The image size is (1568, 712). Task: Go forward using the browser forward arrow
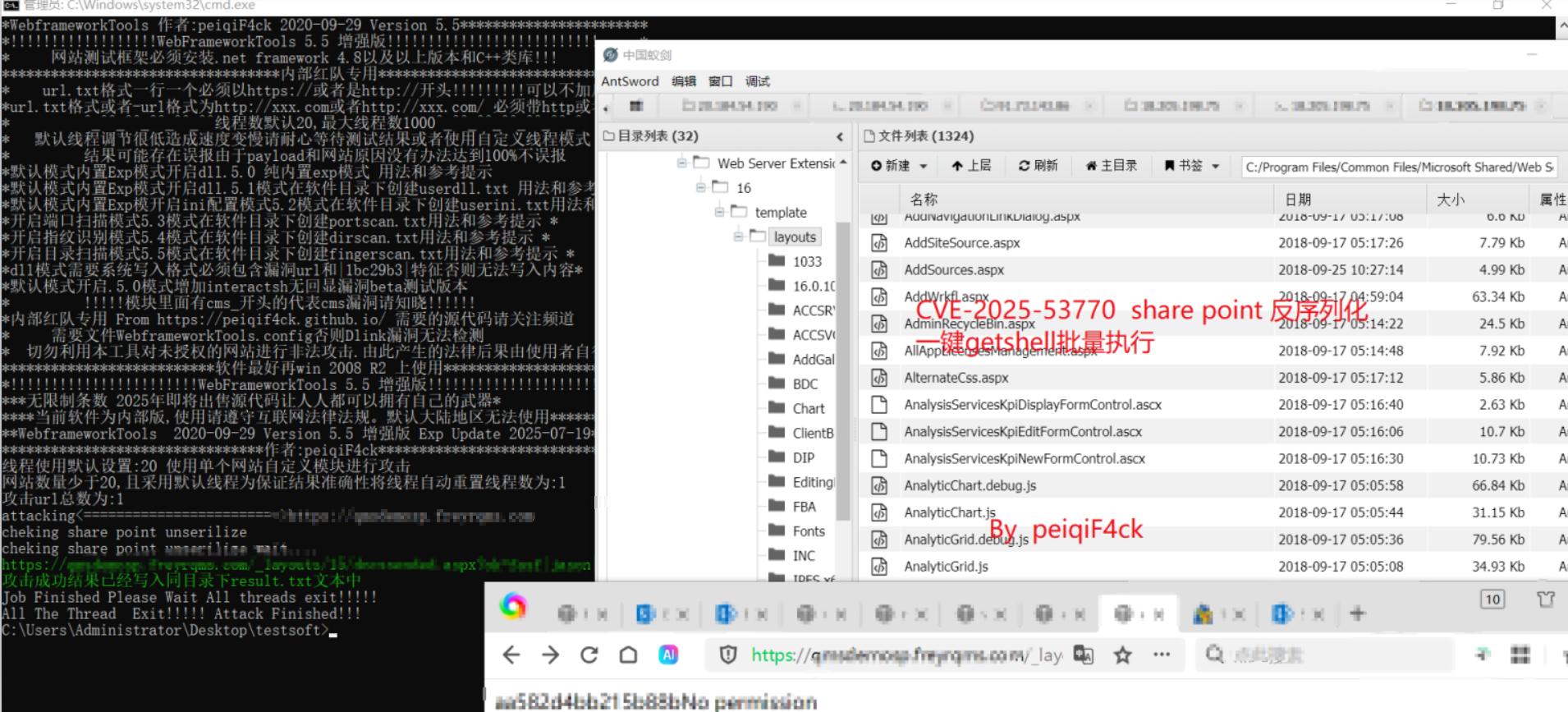(551, 655)
